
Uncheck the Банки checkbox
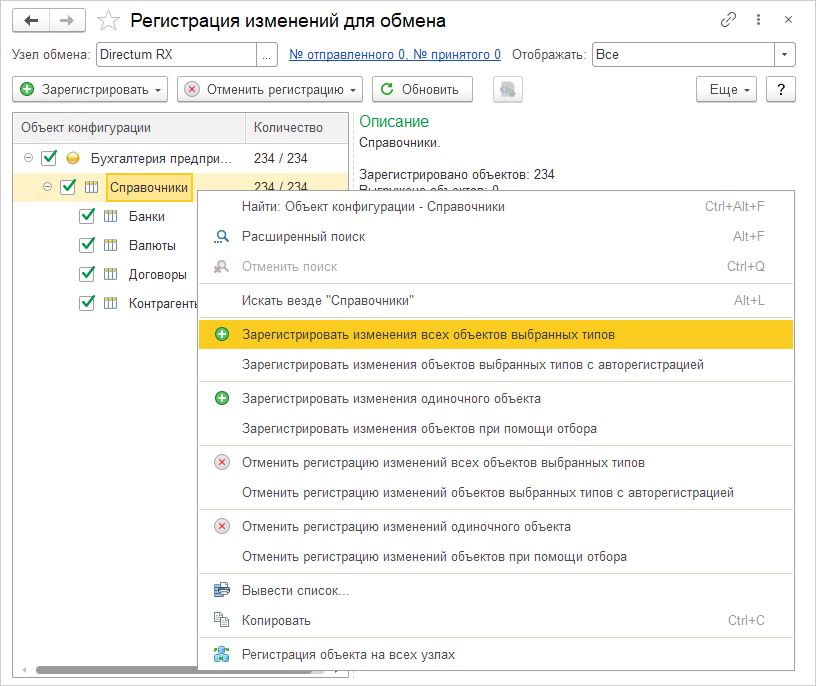87,216
